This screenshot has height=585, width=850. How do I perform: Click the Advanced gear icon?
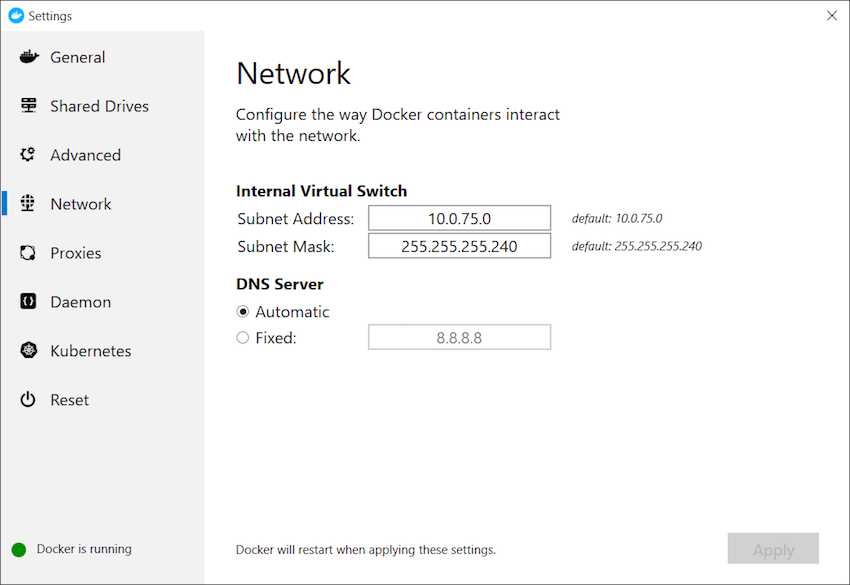point(28,155)
